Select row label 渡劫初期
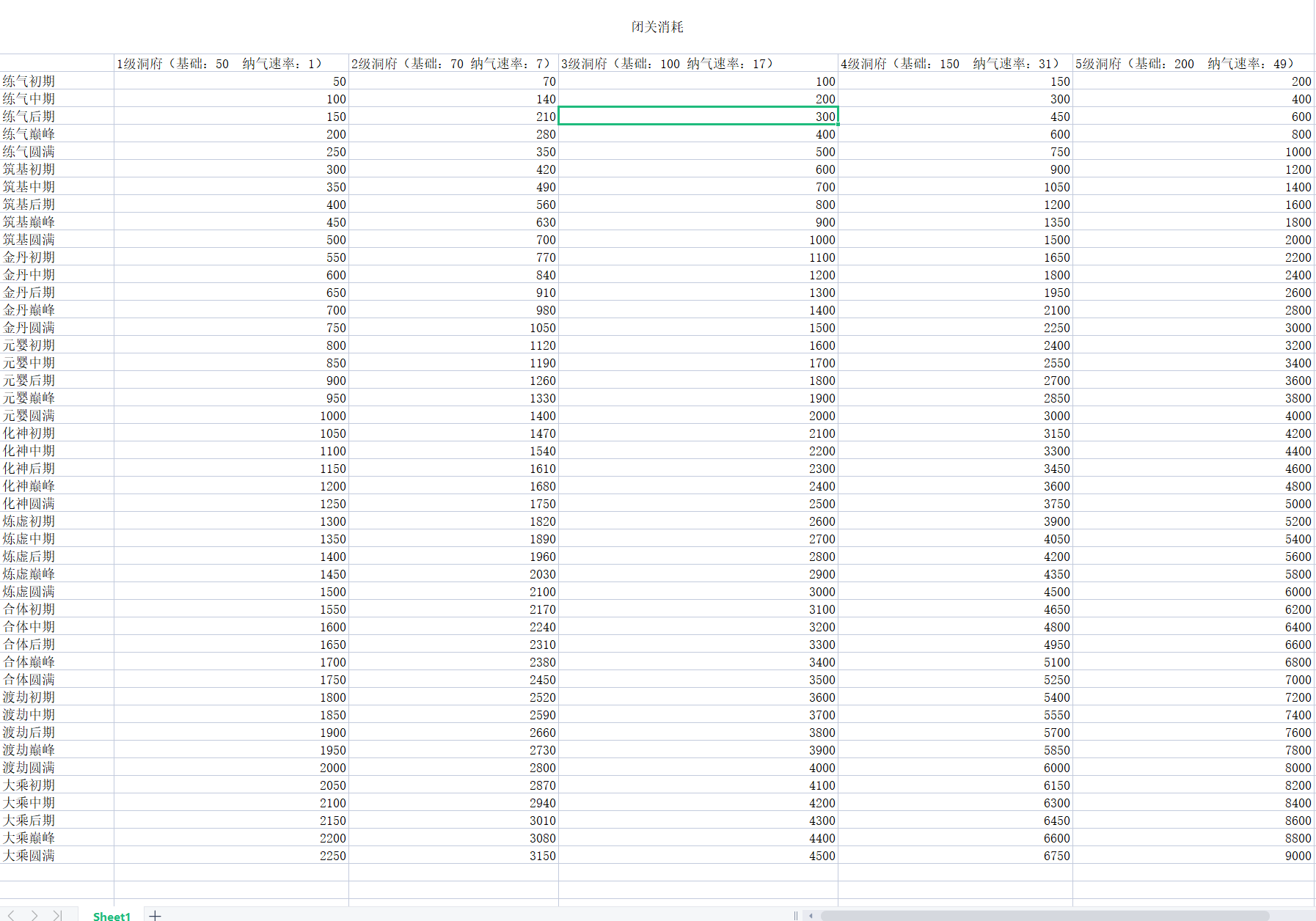This screenshot has width=1316, height=921. coord(56,697)
